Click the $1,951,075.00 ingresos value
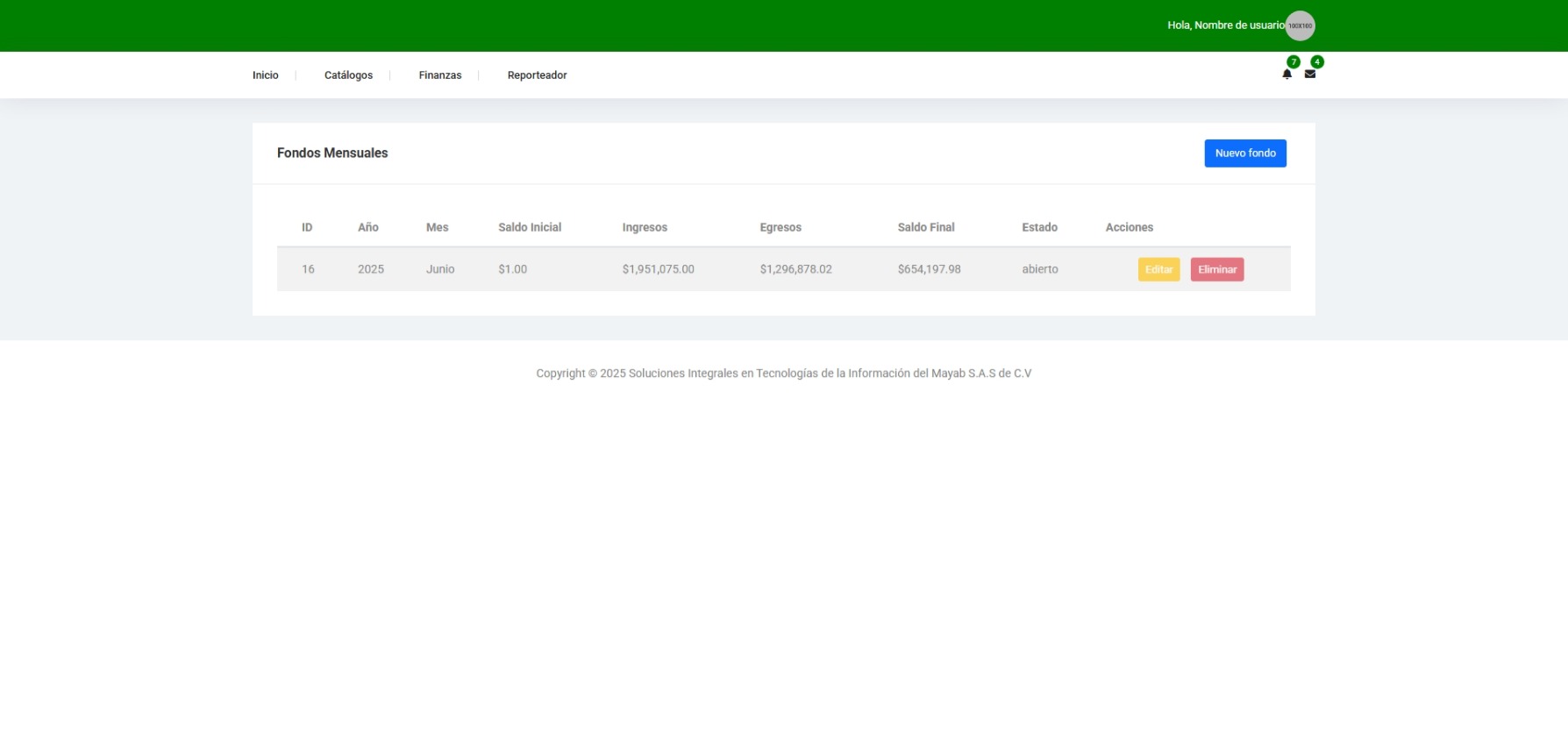1568x754 pixels. pos(658,269)
